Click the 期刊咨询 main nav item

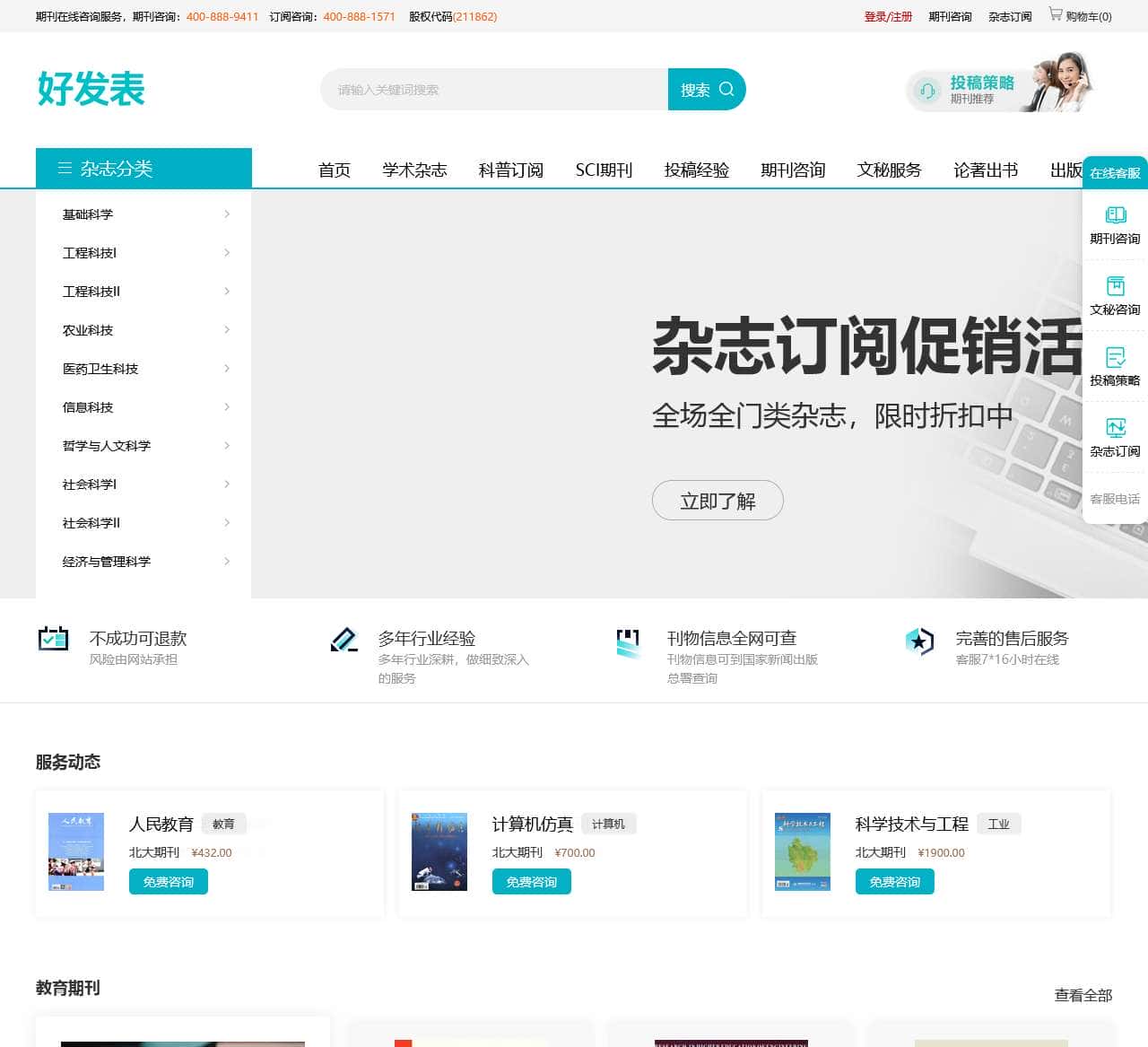(793, 170)
